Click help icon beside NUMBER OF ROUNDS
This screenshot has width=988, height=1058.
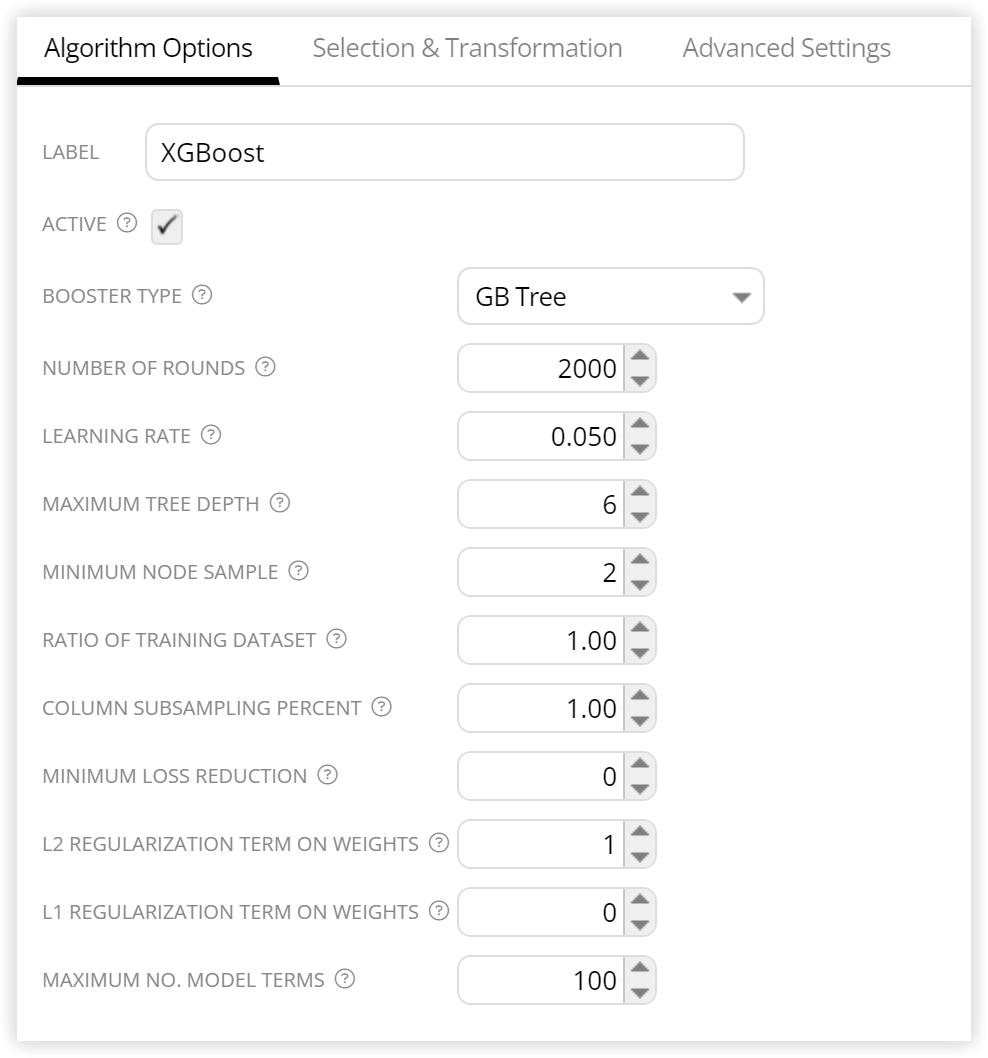coord(265,367)
